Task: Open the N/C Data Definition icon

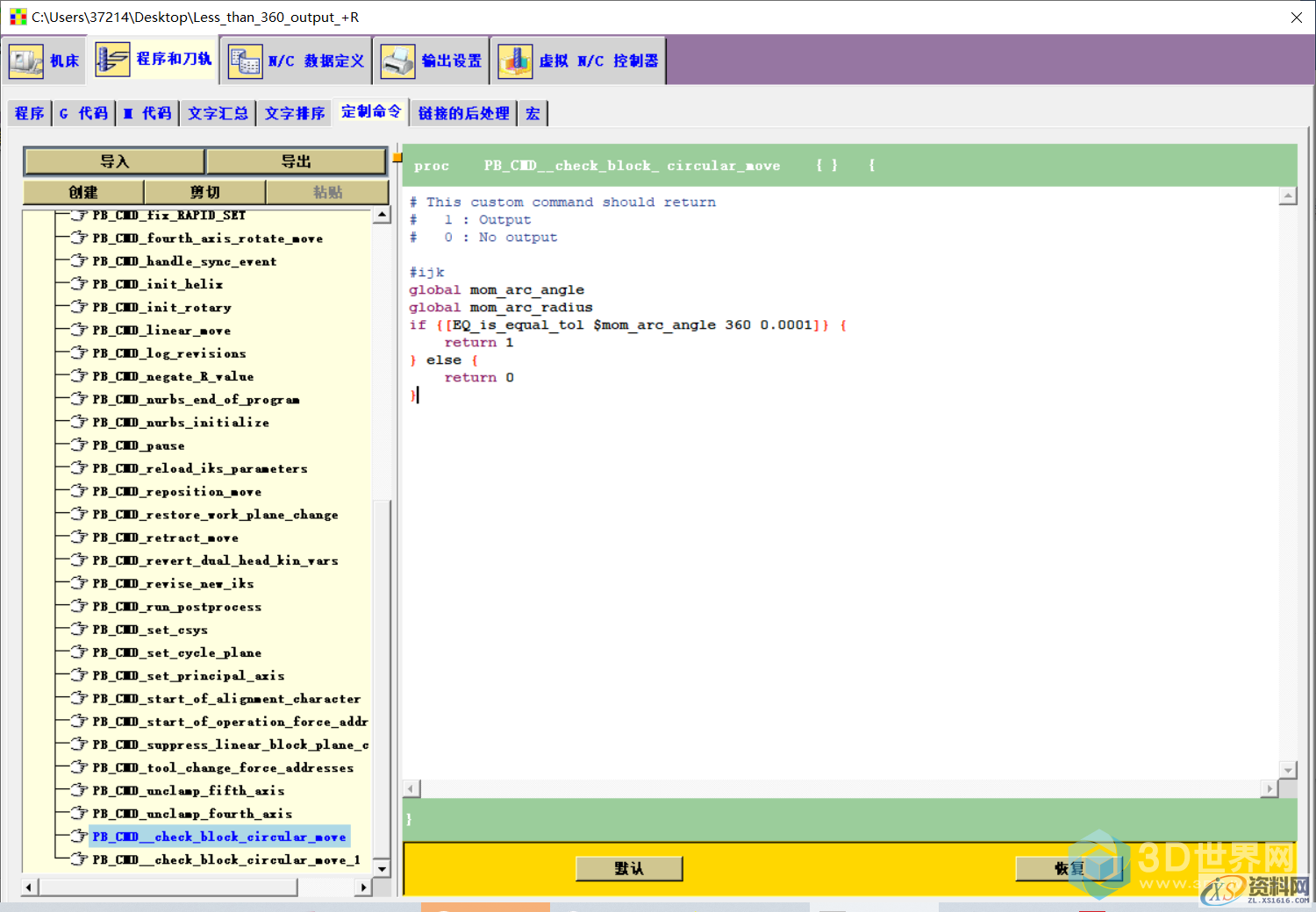Action: 245,61
